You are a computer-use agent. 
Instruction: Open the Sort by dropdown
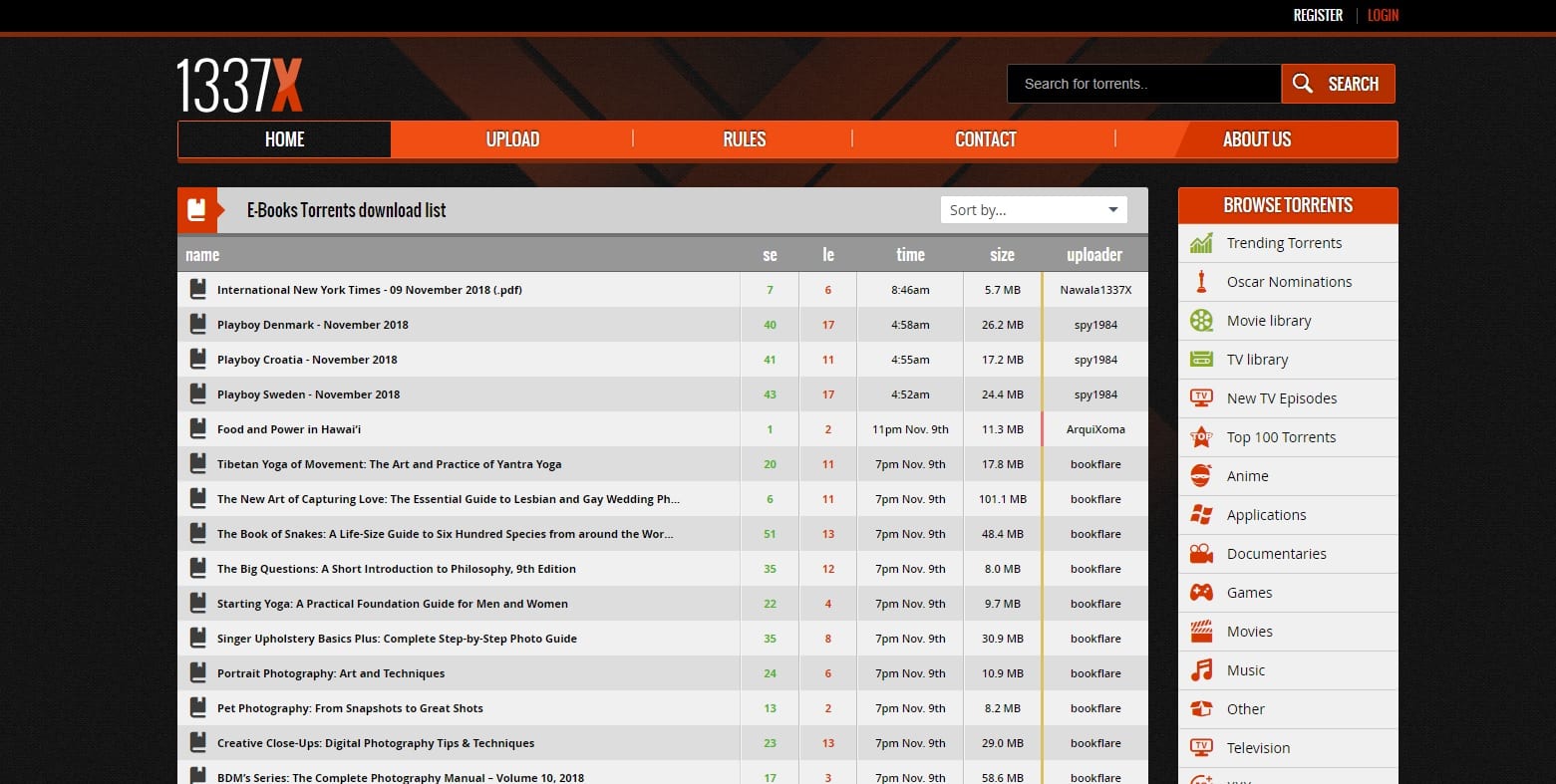point(1033,210)
